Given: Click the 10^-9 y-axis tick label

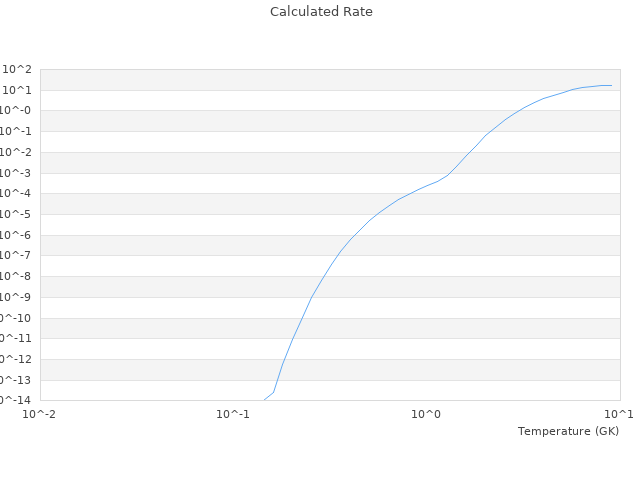Looking at the screenshot, I should pos(16,297).
